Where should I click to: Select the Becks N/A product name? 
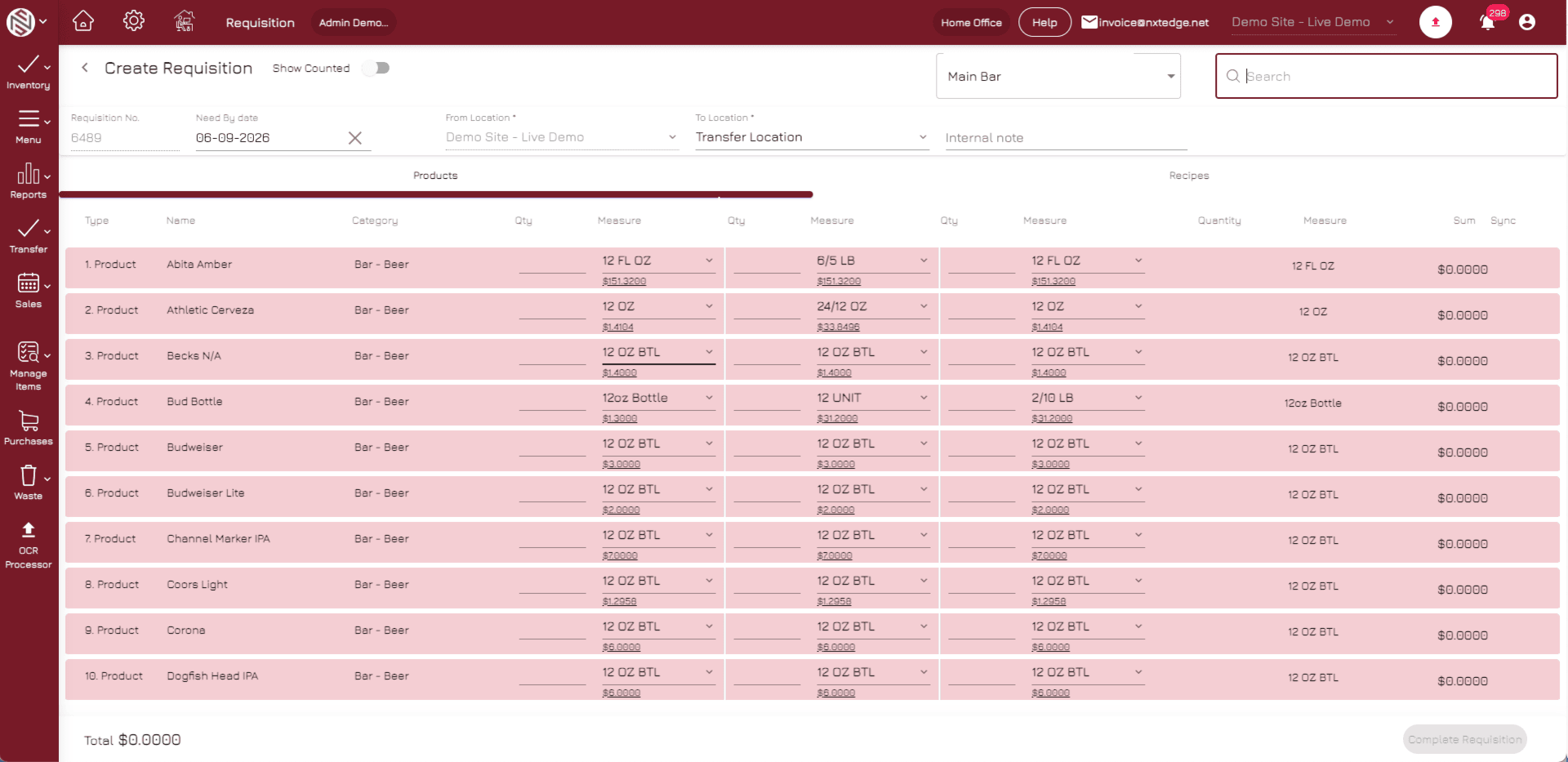pos(194,356)
